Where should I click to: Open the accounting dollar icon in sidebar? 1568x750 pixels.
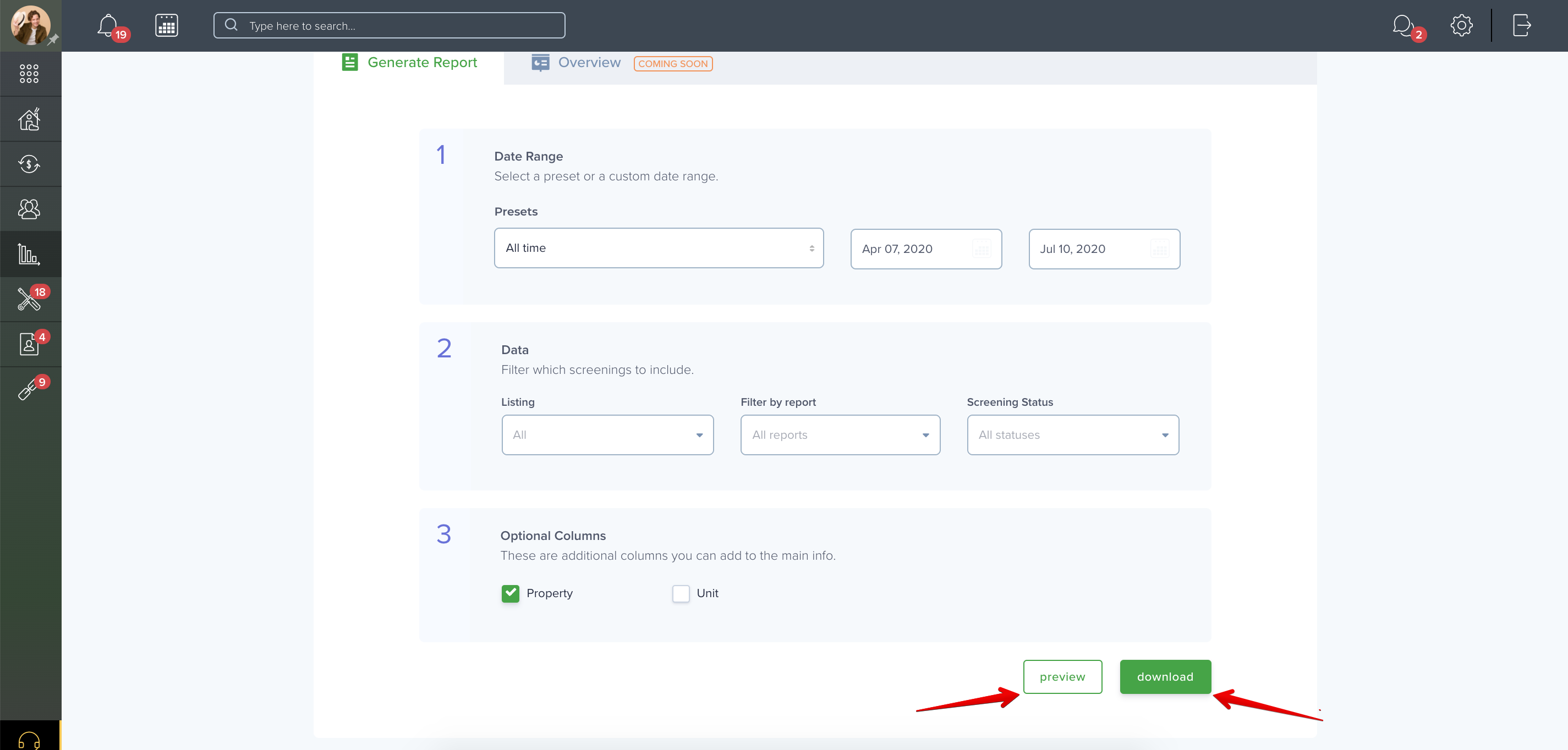pos(29,164)
